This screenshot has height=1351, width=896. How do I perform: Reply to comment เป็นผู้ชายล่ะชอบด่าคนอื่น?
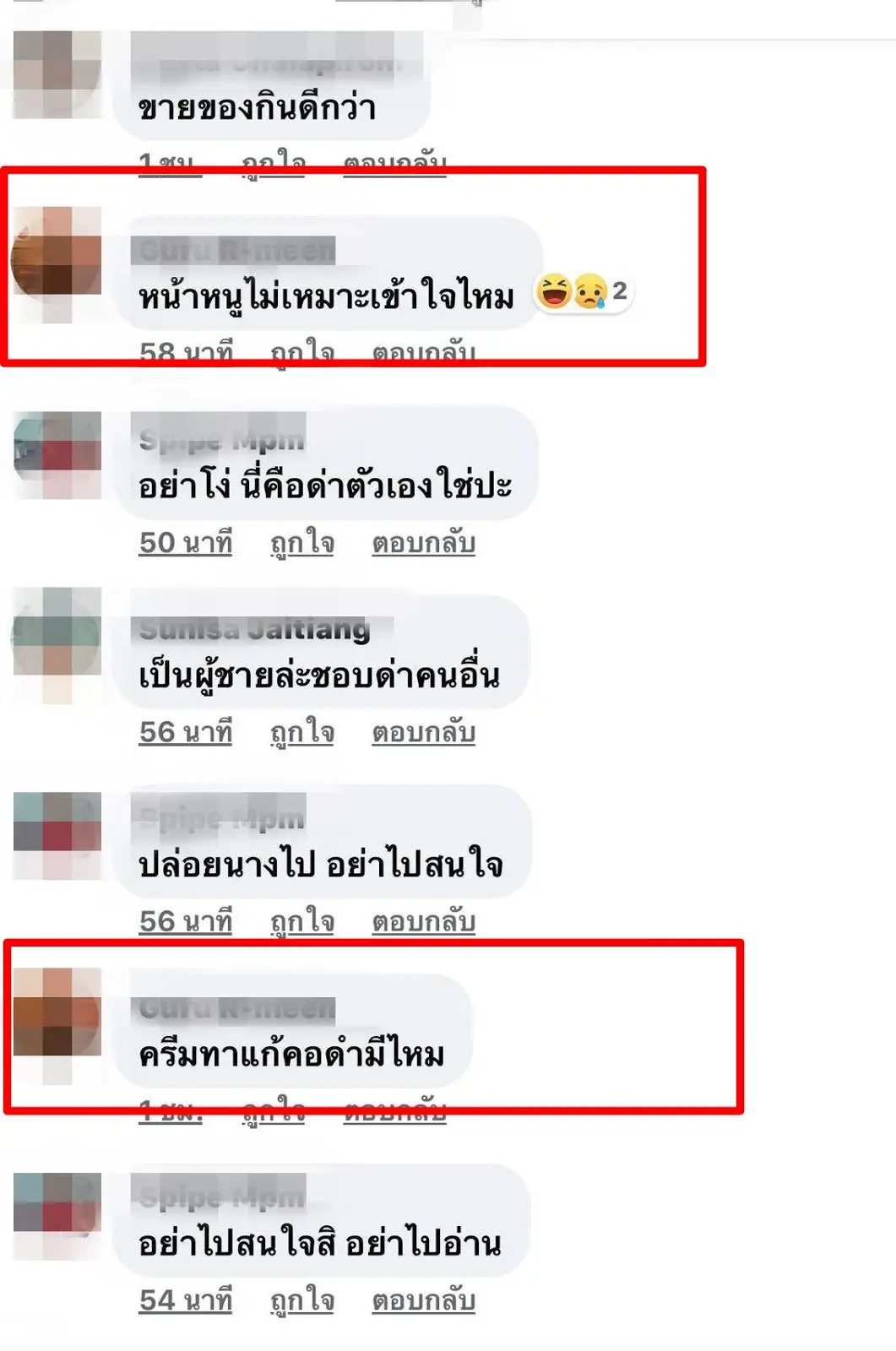pyautogui.click(x=424, y=732)
